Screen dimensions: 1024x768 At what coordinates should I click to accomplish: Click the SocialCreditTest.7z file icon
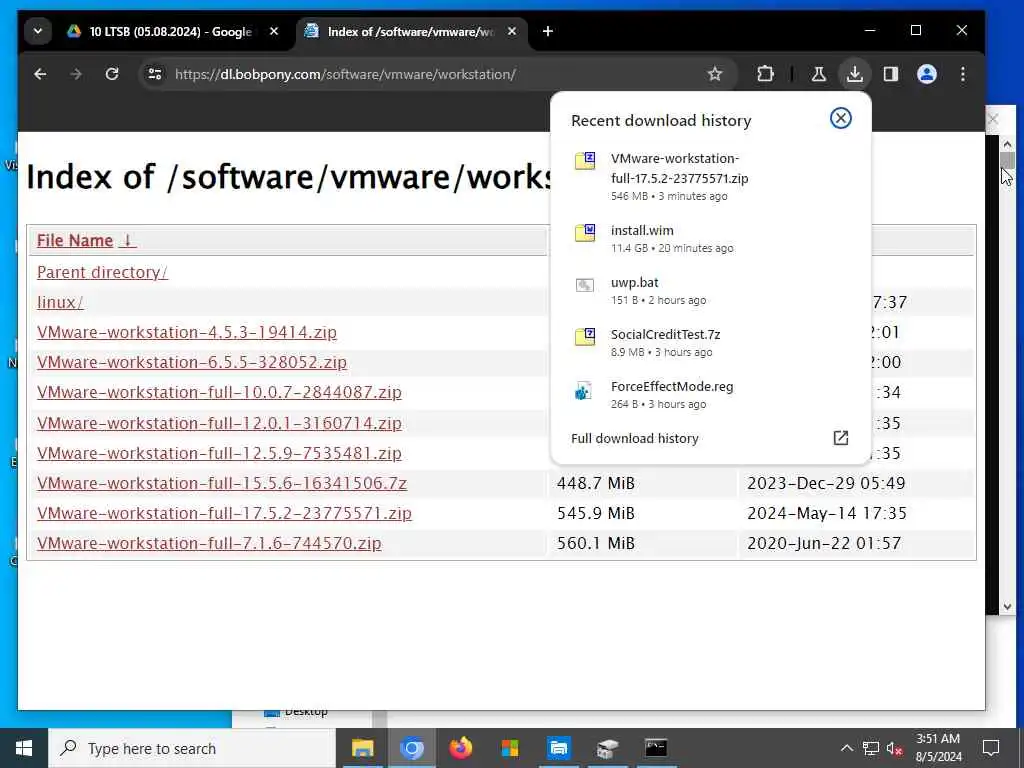tap(584, 336)
